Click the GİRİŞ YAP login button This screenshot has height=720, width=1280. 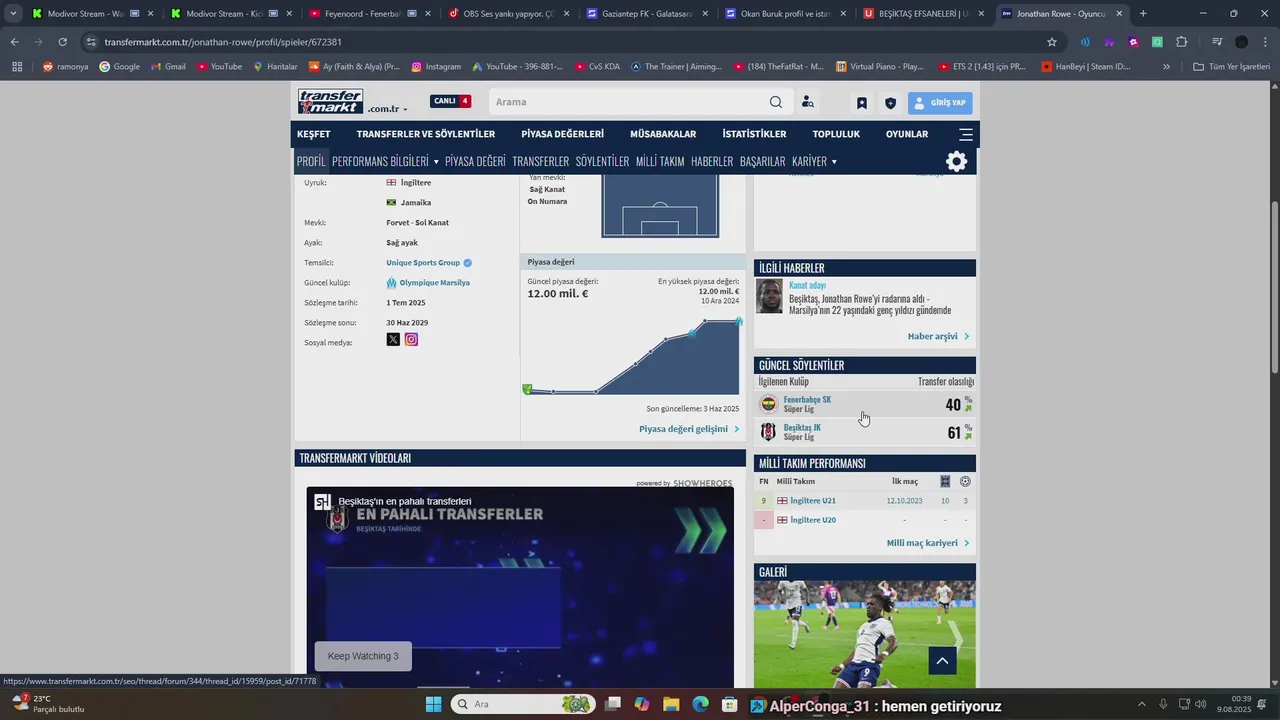940,103
